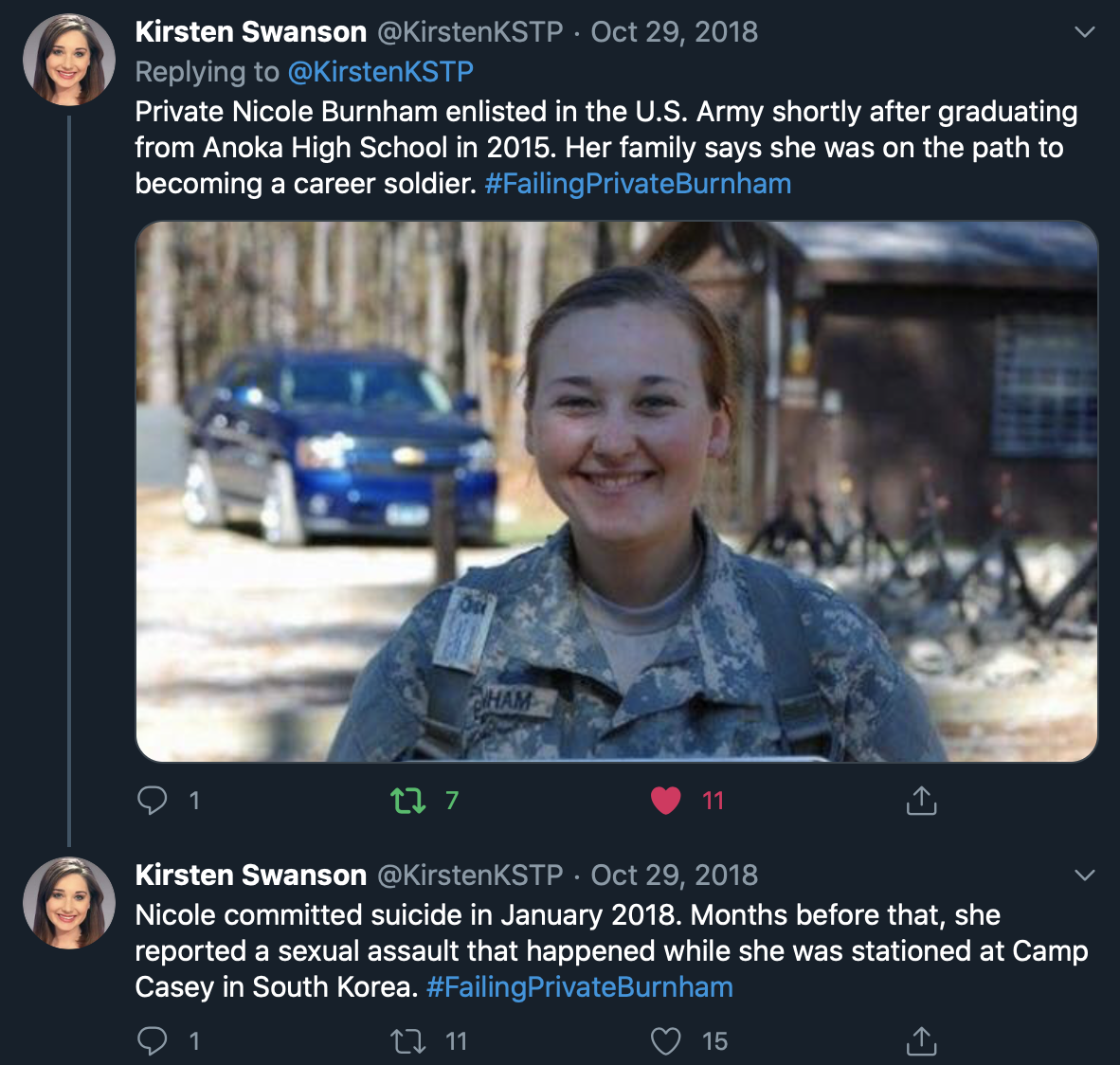Share the first tweet
Screen dimensions: 1120x1065
coord(920,801)
